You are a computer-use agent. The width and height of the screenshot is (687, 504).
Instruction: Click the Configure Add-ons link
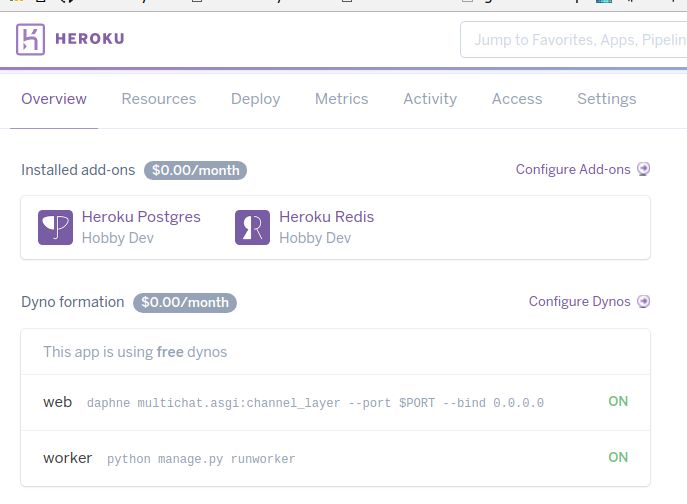pyautogui.click(x=573, y=169)
